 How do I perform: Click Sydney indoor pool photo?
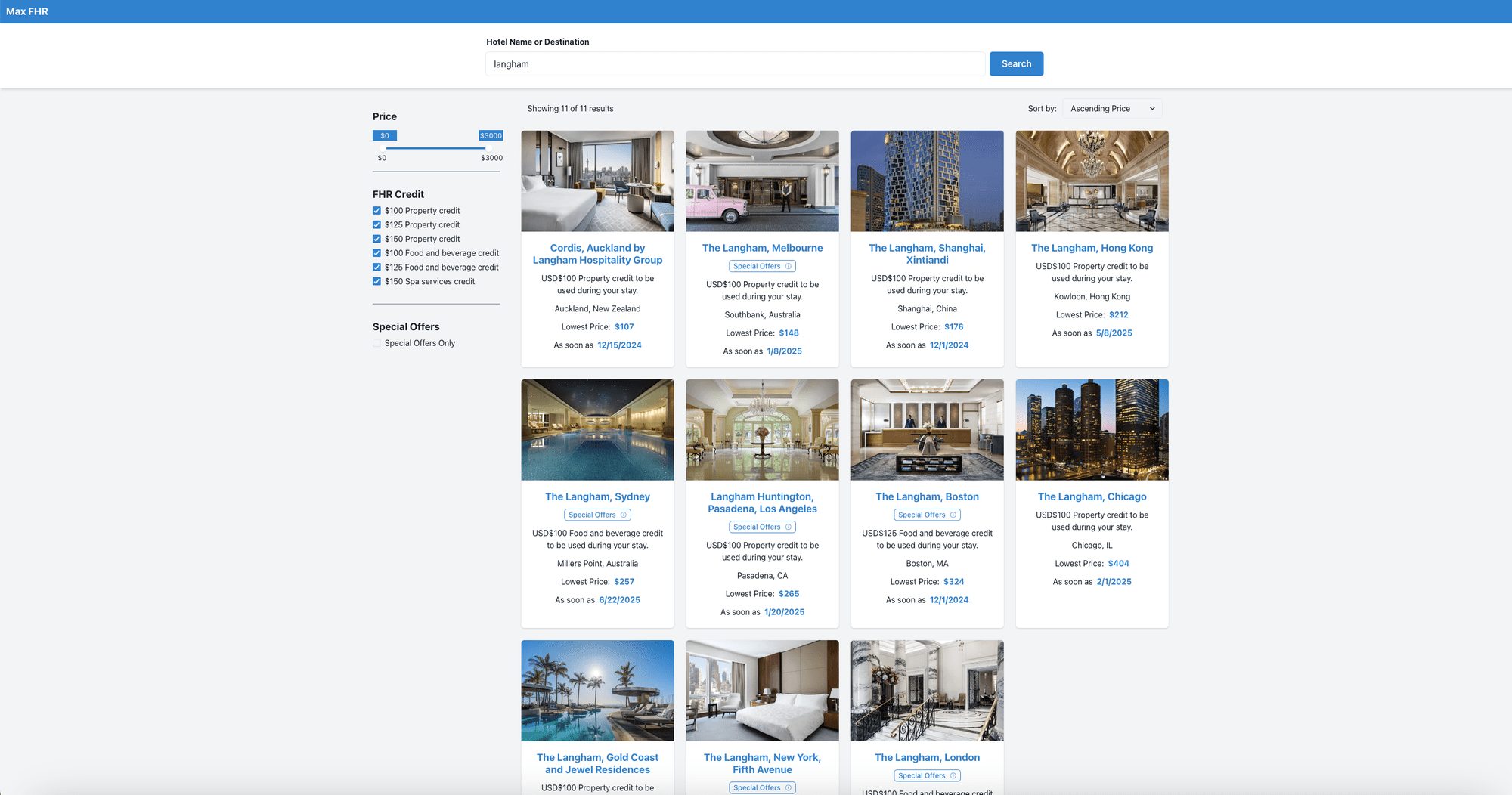coord(597,430)
